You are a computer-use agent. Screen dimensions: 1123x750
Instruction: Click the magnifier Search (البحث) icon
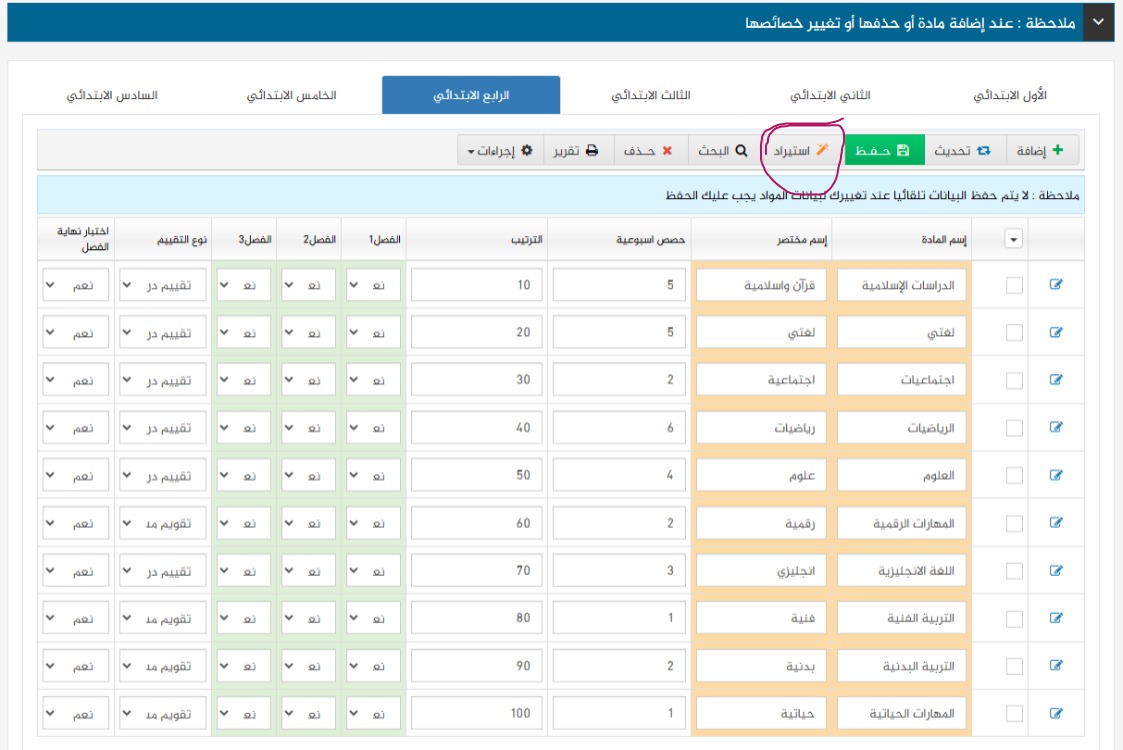click(741, 150)
